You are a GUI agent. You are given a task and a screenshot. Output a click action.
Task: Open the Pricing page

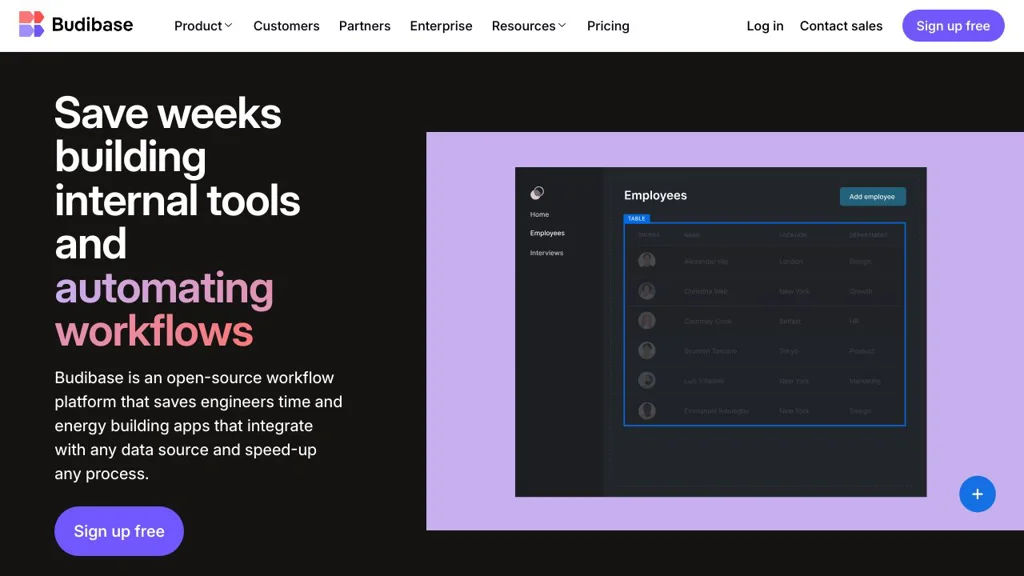point(608,26)
